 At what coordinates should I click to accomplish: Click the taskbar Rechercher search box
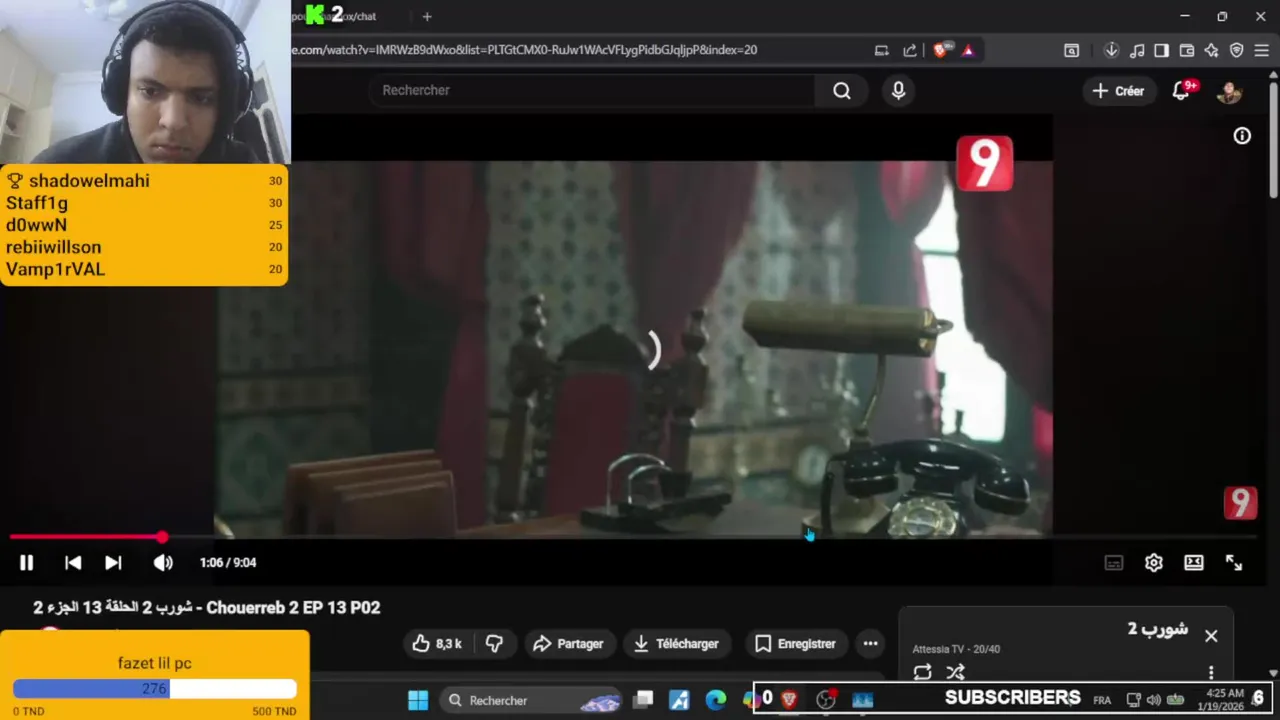[x=533, y=700]
